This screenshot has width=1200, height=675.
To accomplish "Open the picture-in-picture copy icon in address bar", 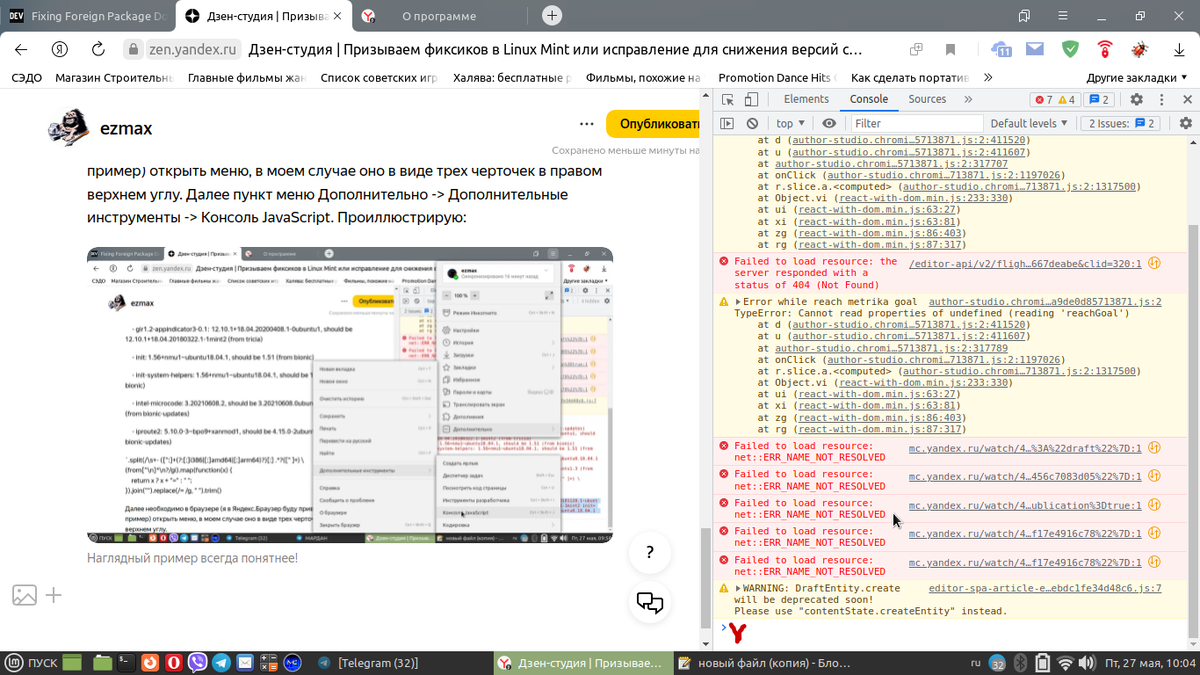I will pyautogui.click(x=916, y=49).
